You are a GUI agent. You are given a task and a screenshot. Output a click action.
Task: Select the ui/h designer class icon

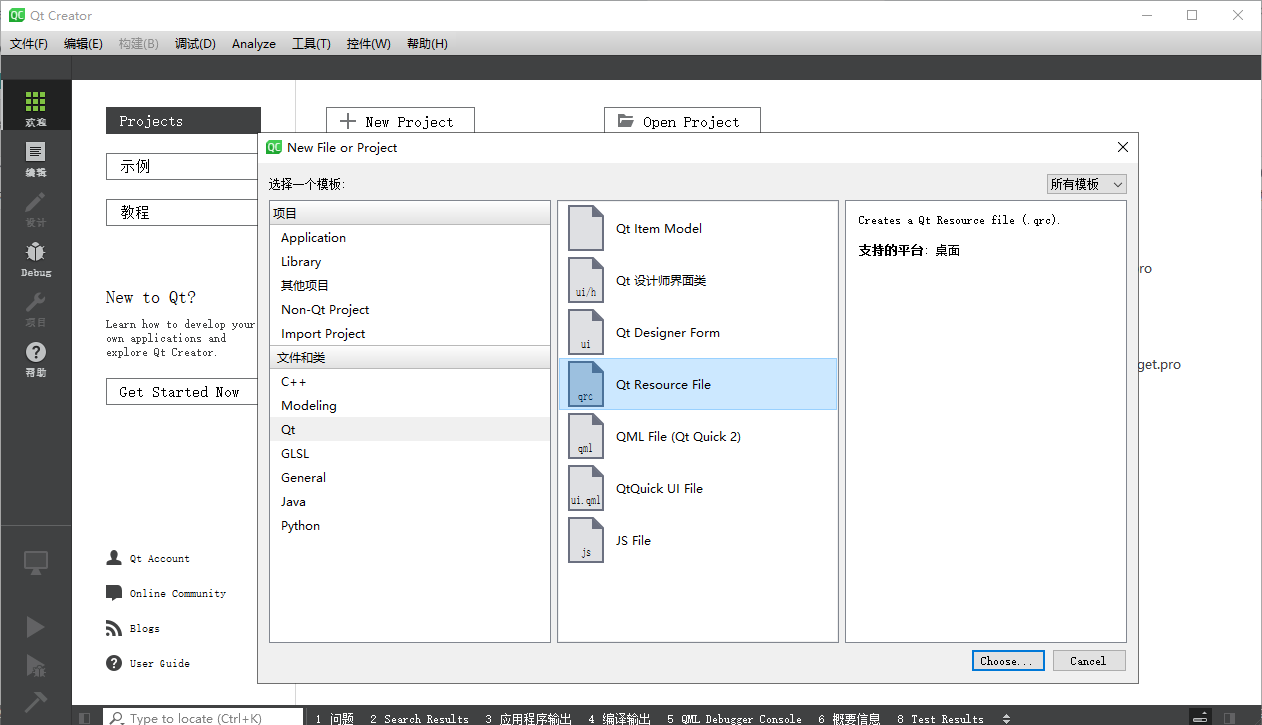click(x=586, y=280)
